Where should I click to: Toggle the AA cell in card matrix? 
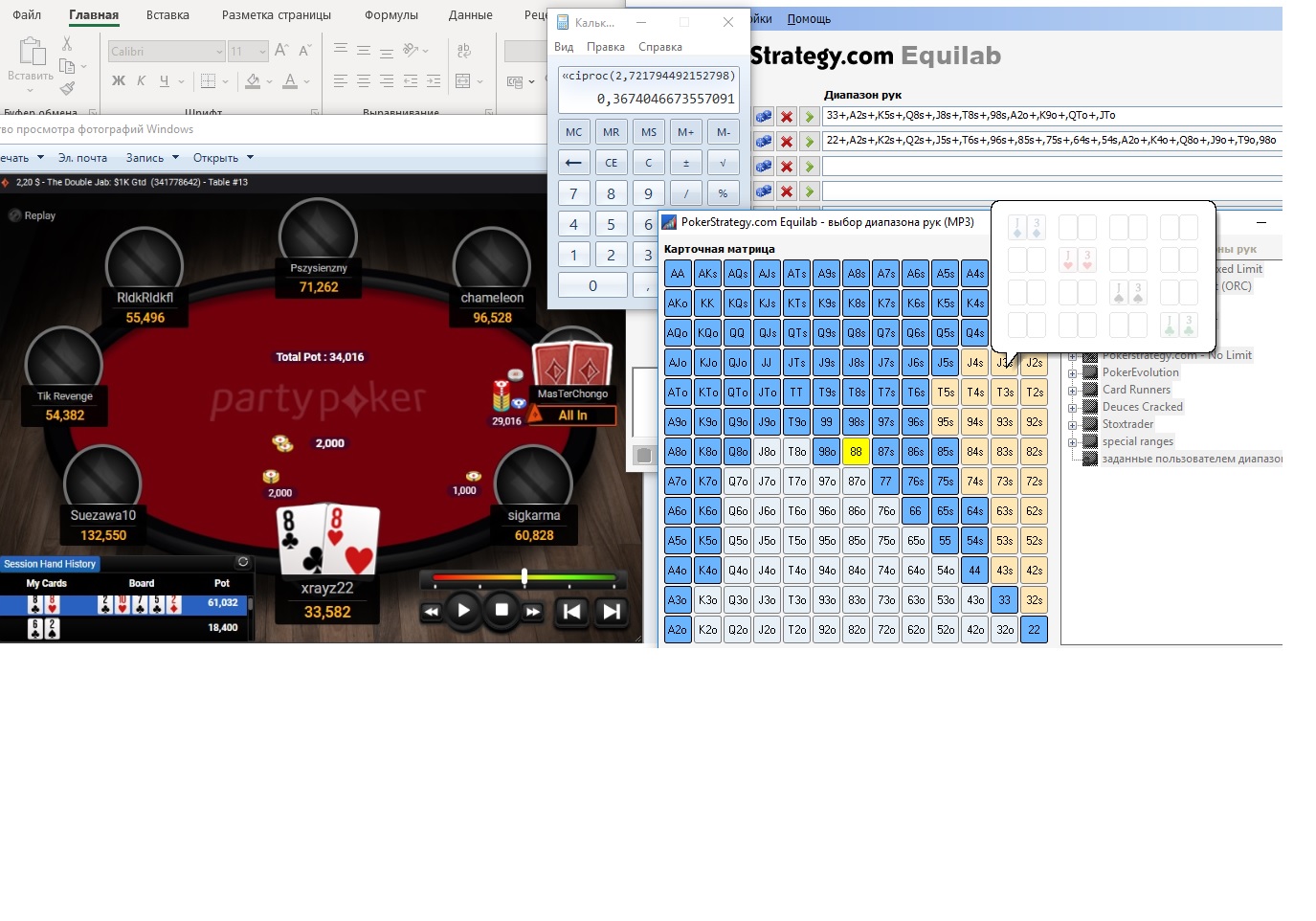click(x=678, y=274)
